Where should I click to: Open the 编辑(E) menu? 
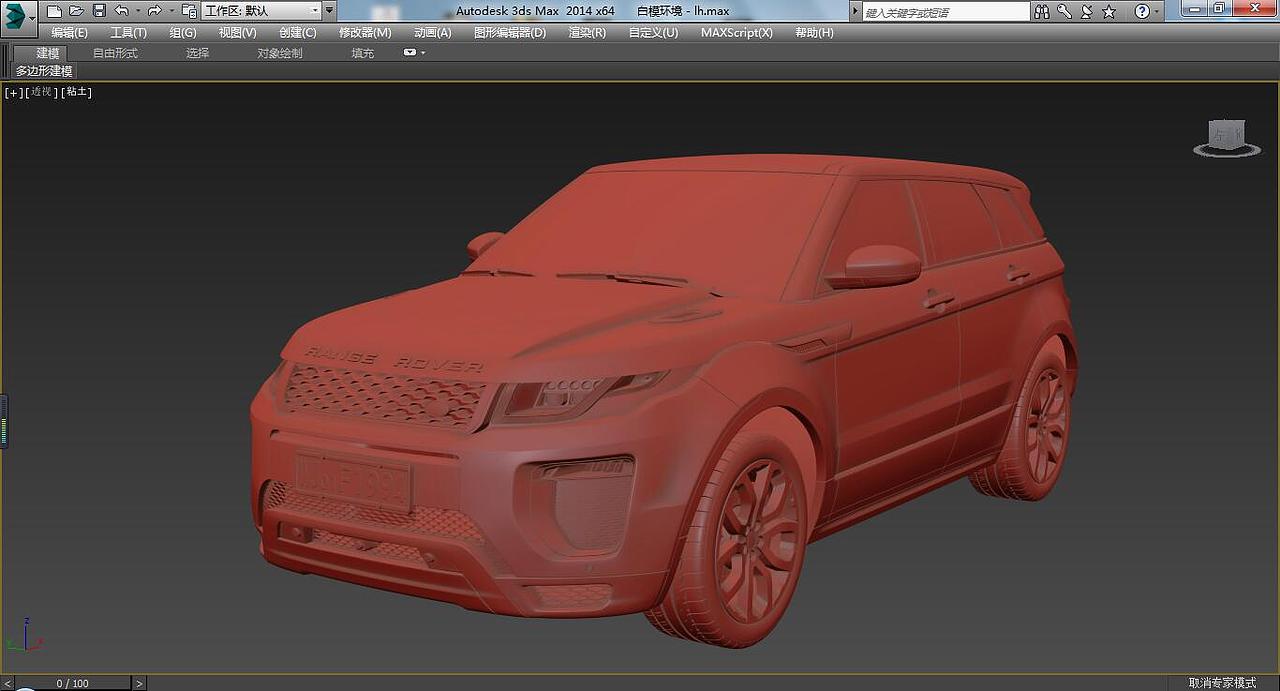click(x=69, y=32)
